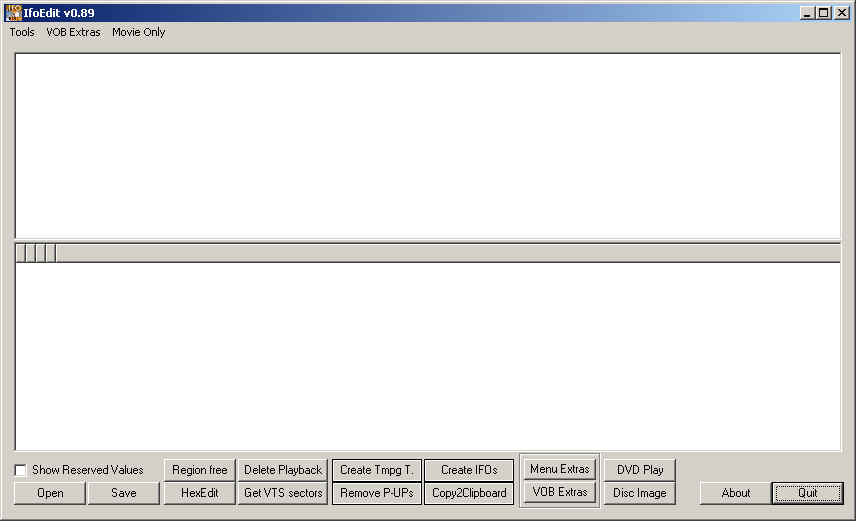
Task: Click the Quit button
Action: click(x=807, y=493)
